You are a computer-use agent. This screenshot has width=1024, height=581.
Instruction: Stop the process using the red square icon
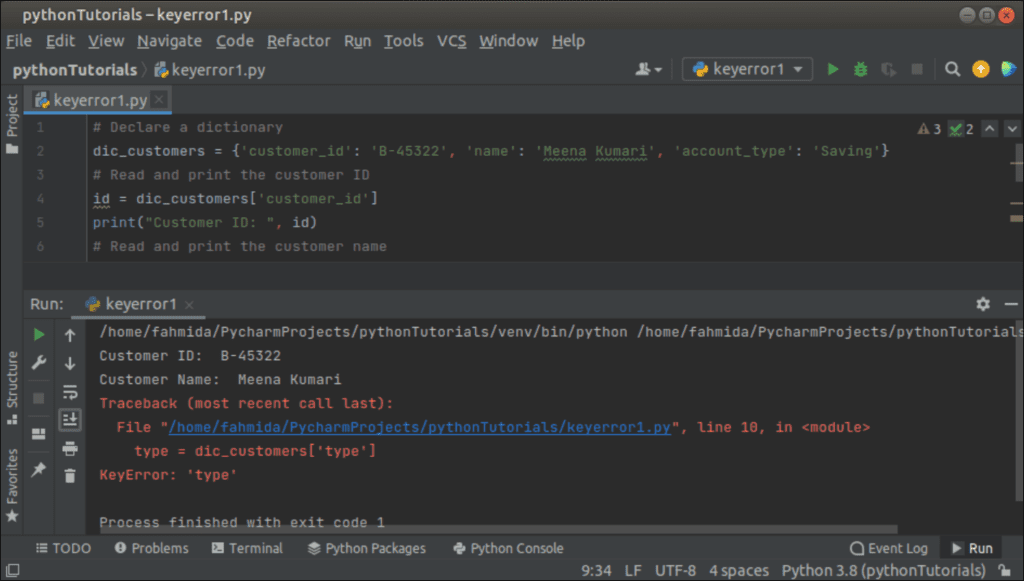pyautogui.click(x=39, y=399)
